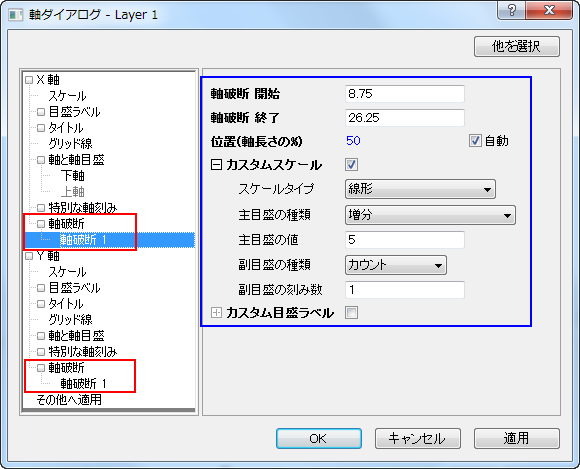Select 下軸 in the tree

coord(73,176)
